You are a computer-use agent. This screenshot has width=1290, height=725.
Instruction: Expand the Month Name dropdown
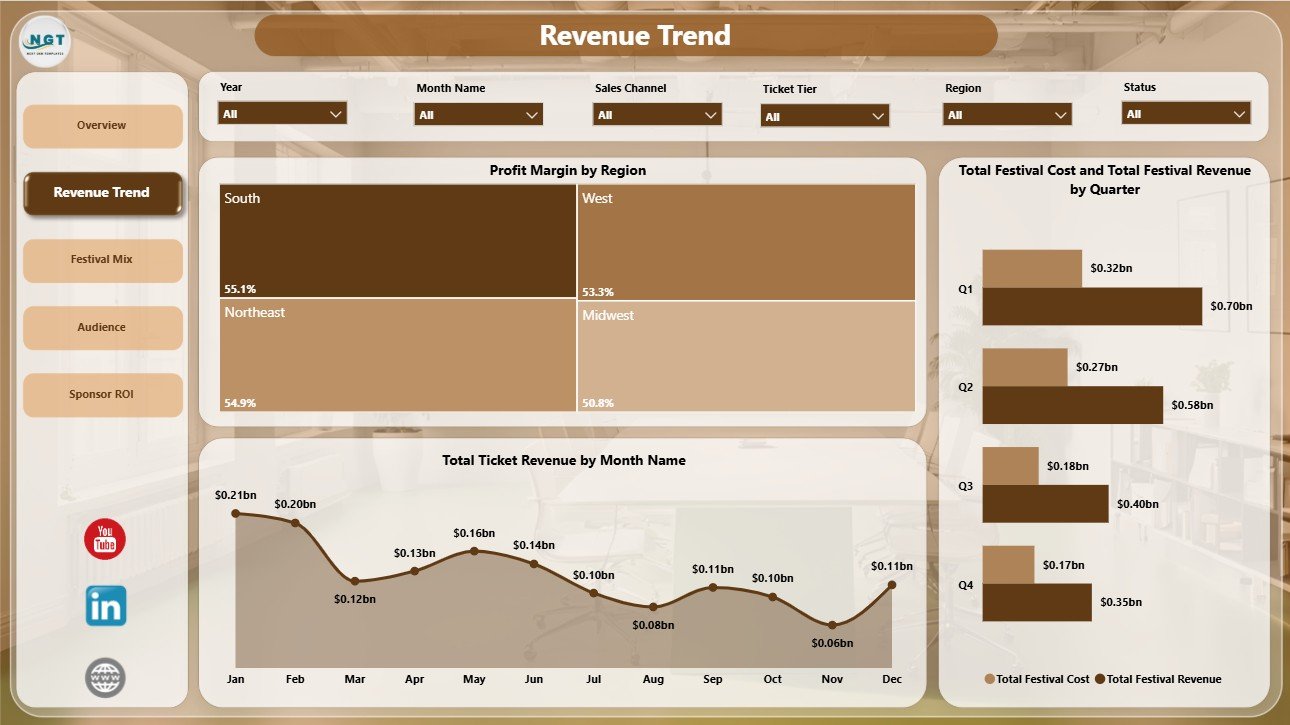click(479, 114)
